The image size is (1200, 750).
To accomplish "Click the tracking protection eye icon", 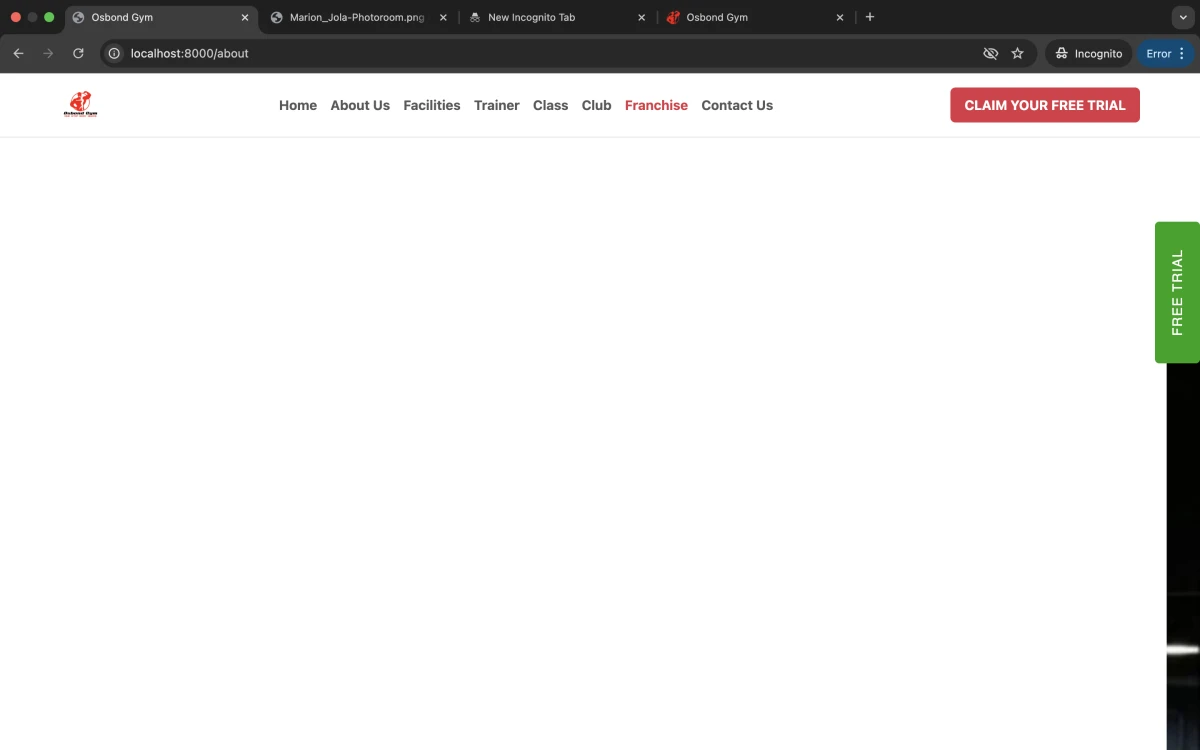I will click(x=990, y=54).
